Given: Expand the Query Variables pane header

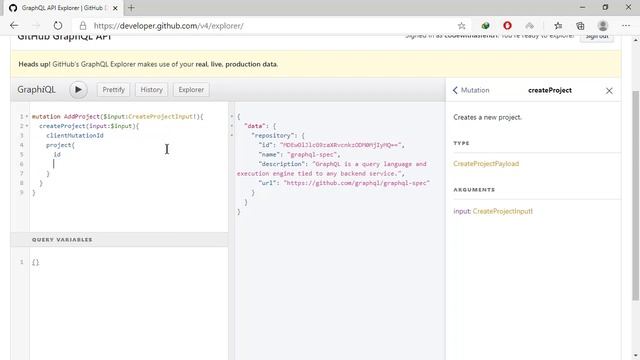Looking at the screenshot, I should [x=119, y=240].
